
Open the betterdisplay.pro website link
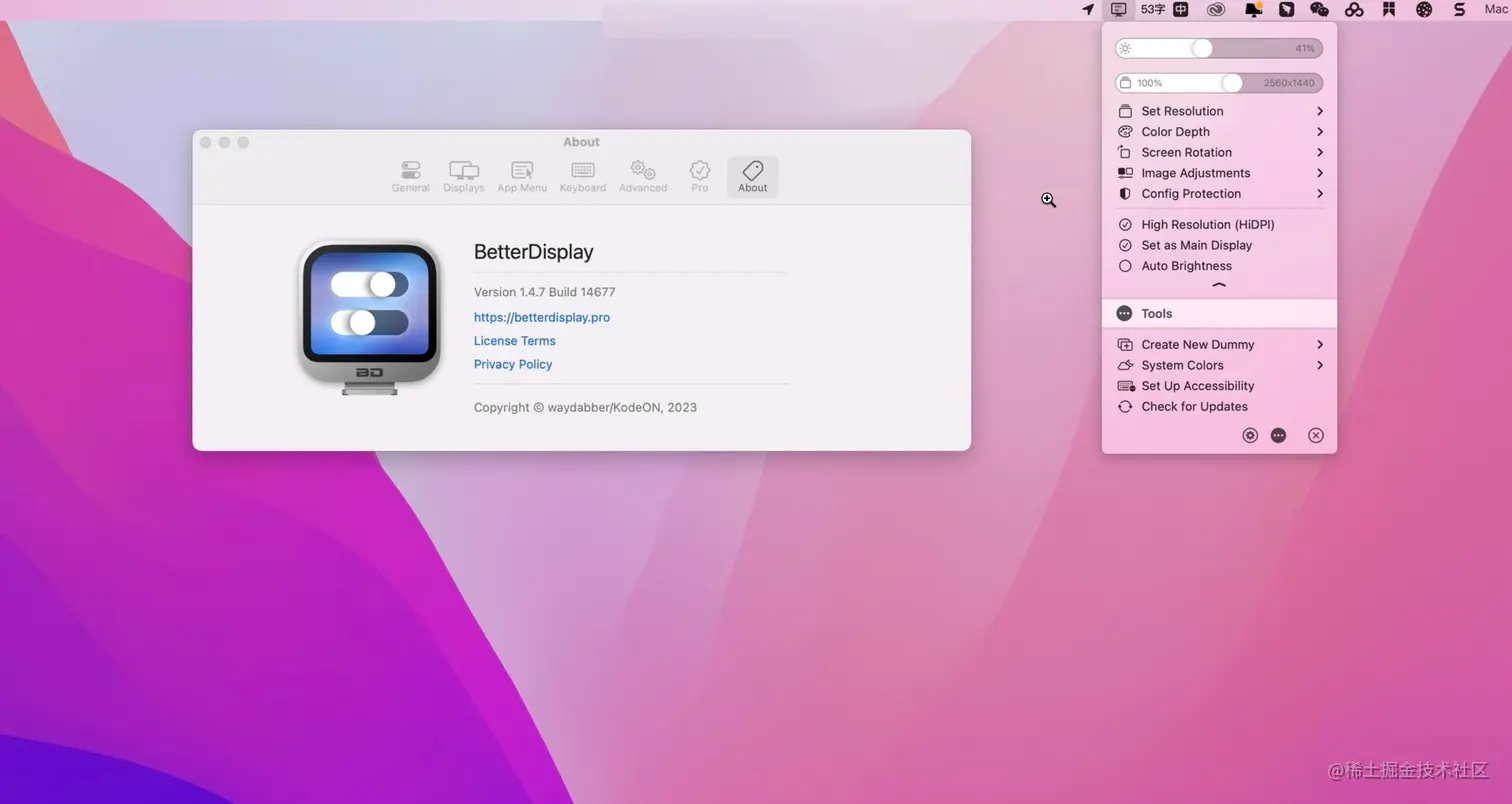[x=541, y=317]
